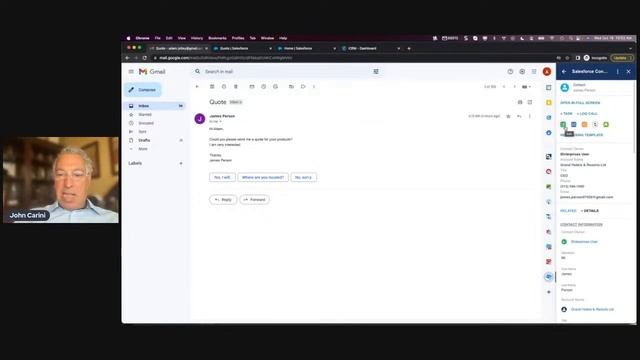The height and width of the screenshot is (360, 640).
Task: Archive the Quote email
Action: [212, 87]
